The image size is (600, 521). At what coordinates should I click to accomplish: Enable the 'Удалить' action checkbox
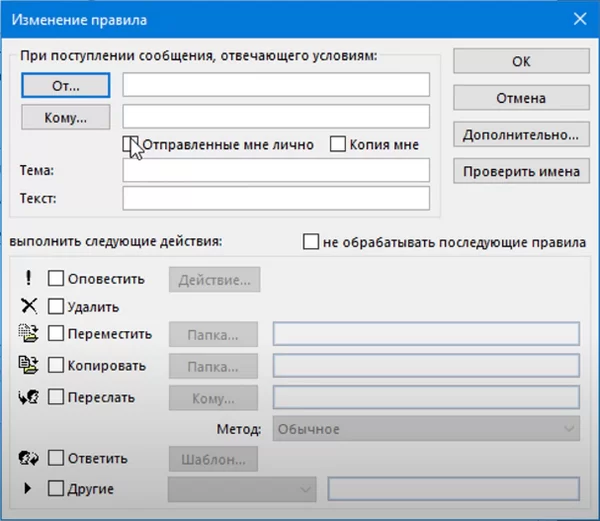[56, 307]
